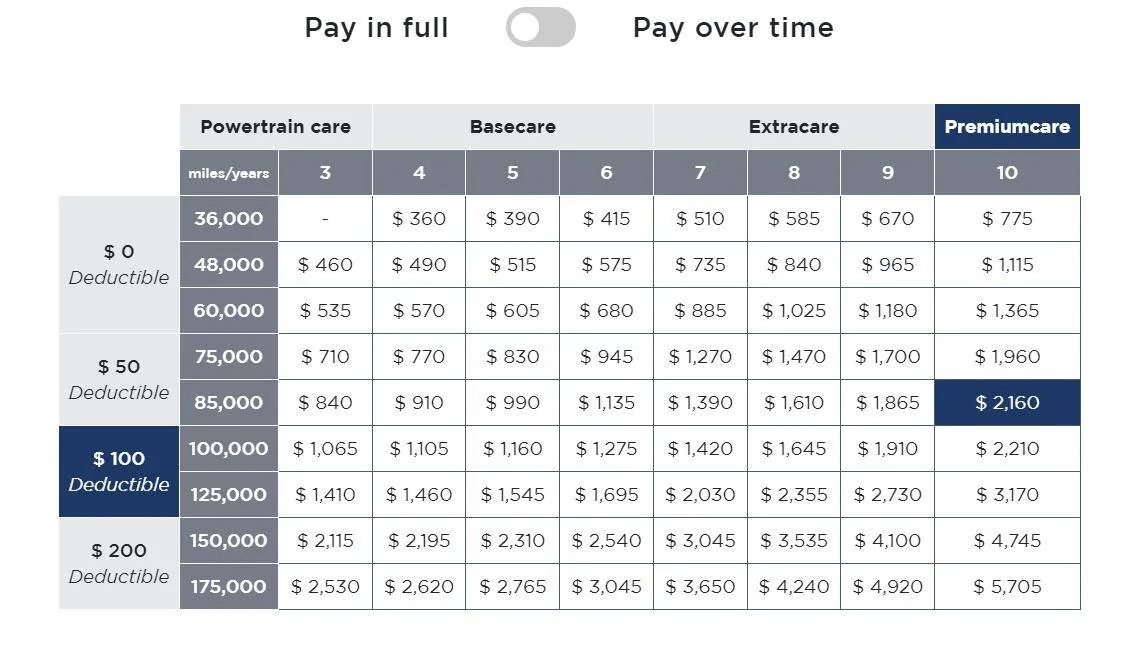Choose the $ 100 Deductible option
1122x647 pixels.
tap(119, 471)
